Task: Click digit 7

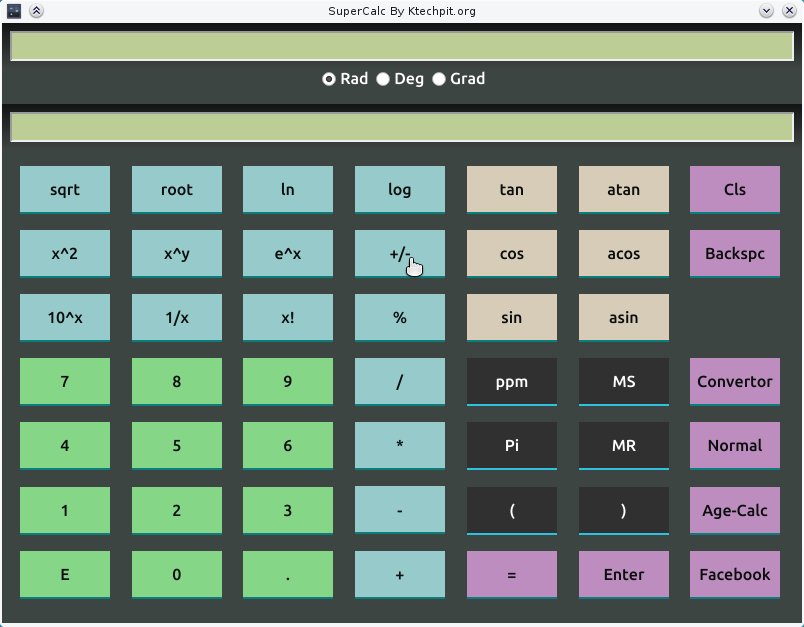Action: click(65, 381)
